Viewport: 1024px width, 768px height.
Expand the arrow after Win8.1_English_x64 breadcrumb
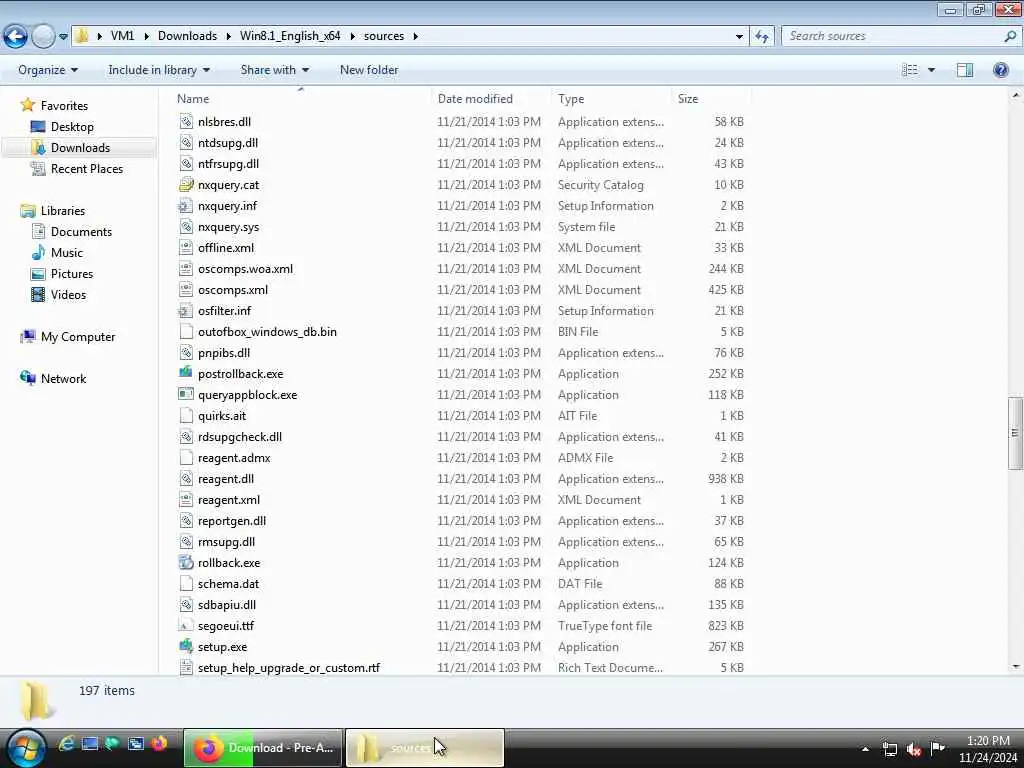tap(353, 36)
